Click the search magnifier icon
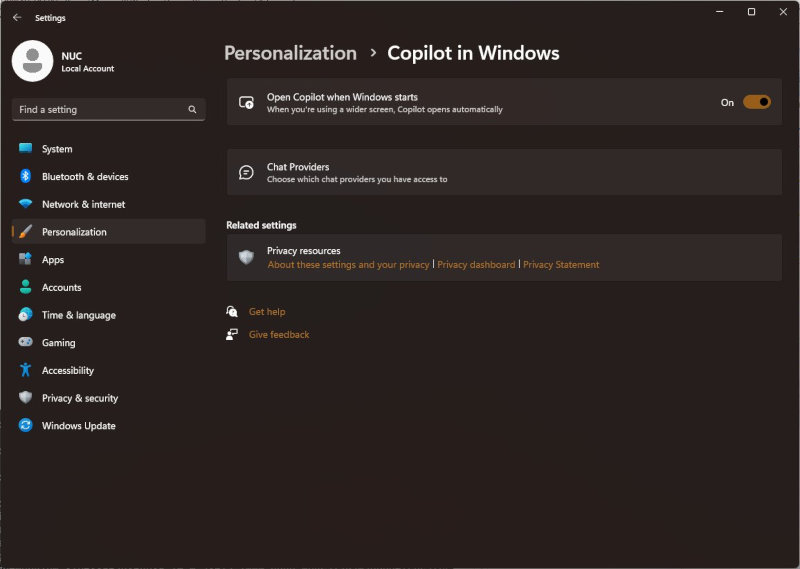 (192, 110)
